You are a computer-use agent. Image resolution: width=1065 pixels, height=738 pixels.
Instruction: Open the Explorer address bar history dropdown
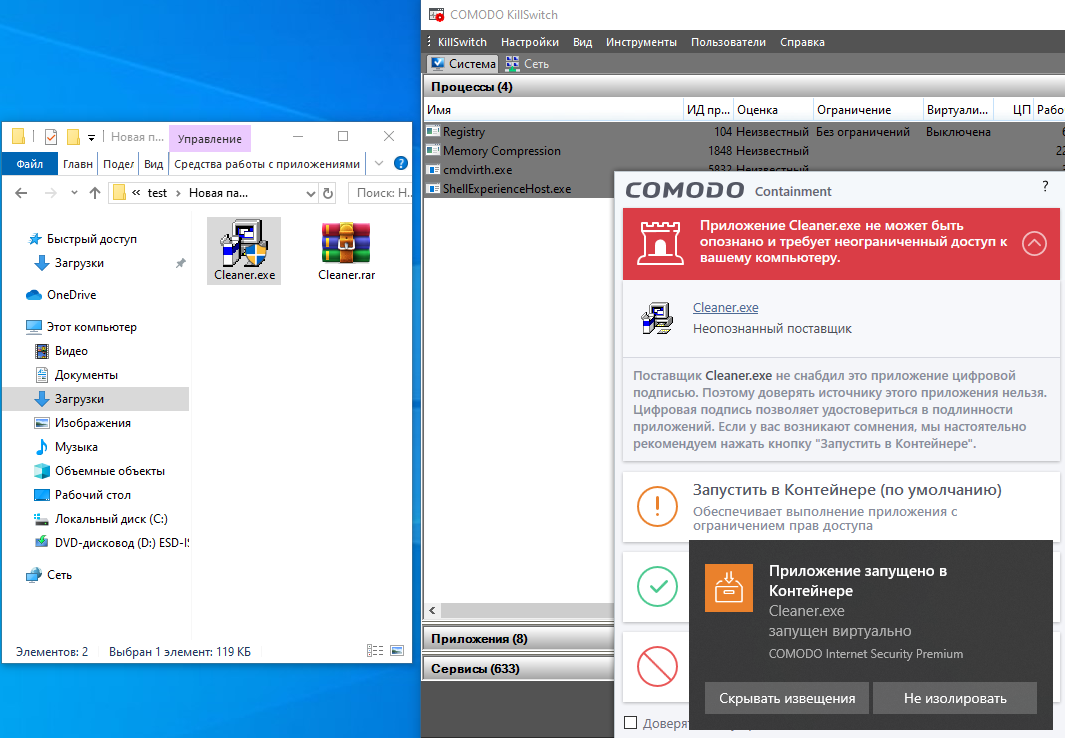tap(310, 193)
